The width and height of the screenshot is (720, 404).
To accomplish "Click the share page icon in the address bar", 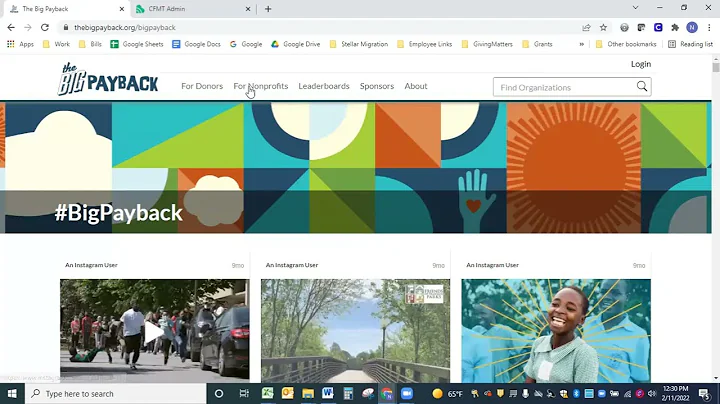I will pos(586,28).
